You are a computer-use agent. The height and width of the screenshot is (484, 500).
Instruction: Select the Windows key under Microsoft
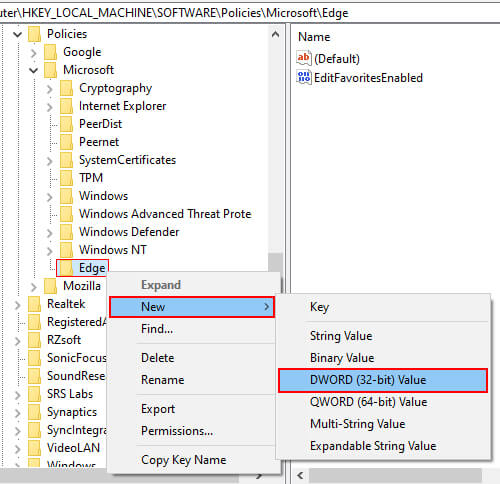click(x=103, y=196)
